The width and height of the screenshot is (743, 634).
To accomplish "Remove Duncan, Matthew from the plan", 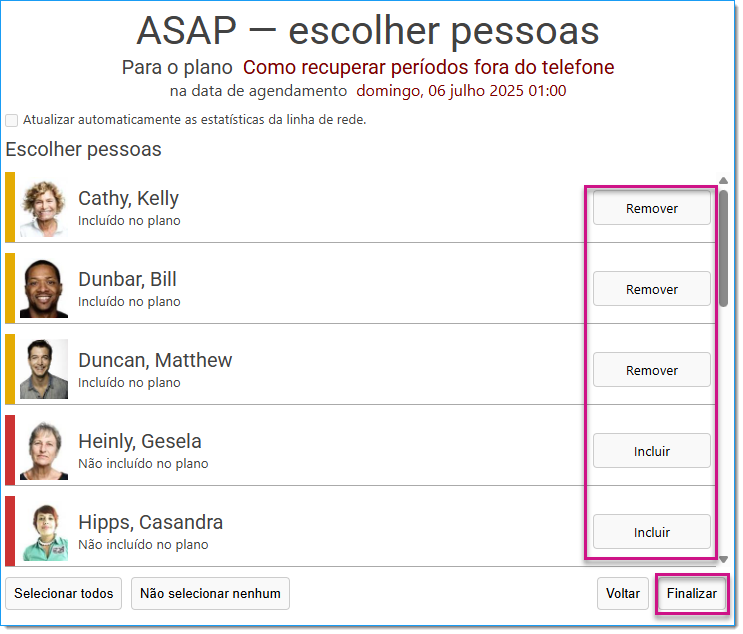I will point(653,371).
